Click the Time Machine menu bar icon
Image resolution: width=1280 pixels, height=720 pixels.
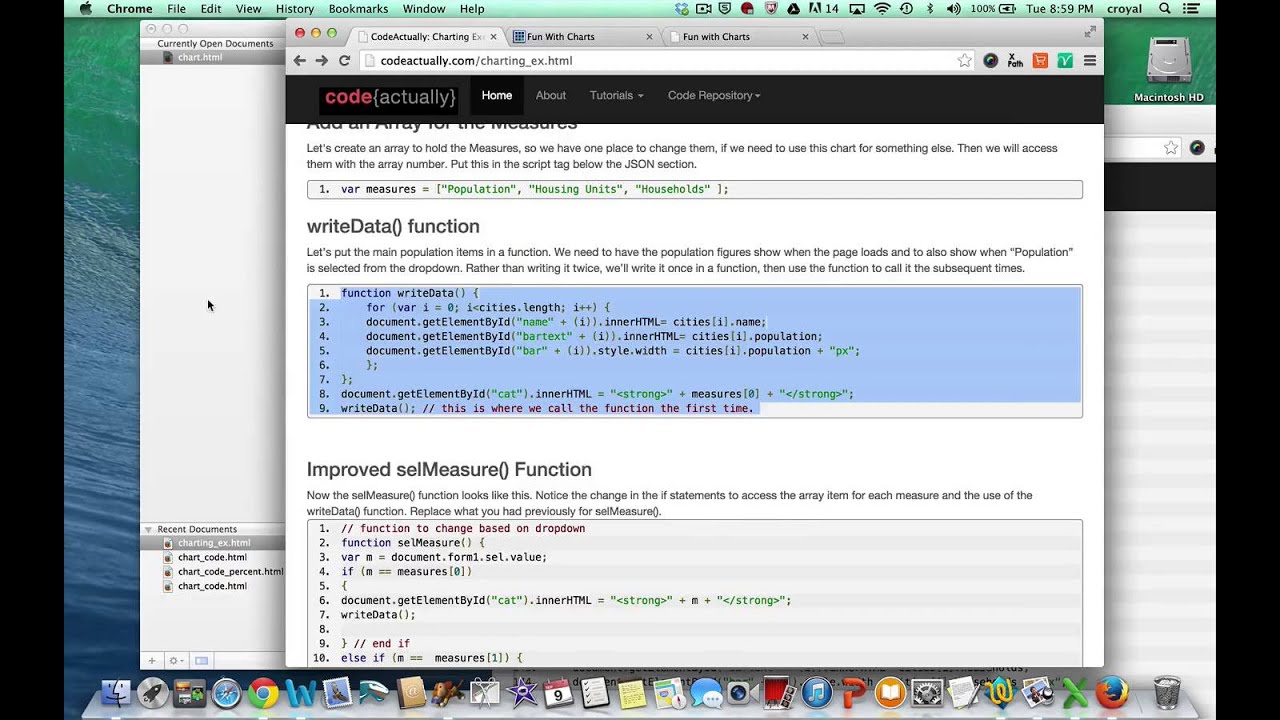906,9
